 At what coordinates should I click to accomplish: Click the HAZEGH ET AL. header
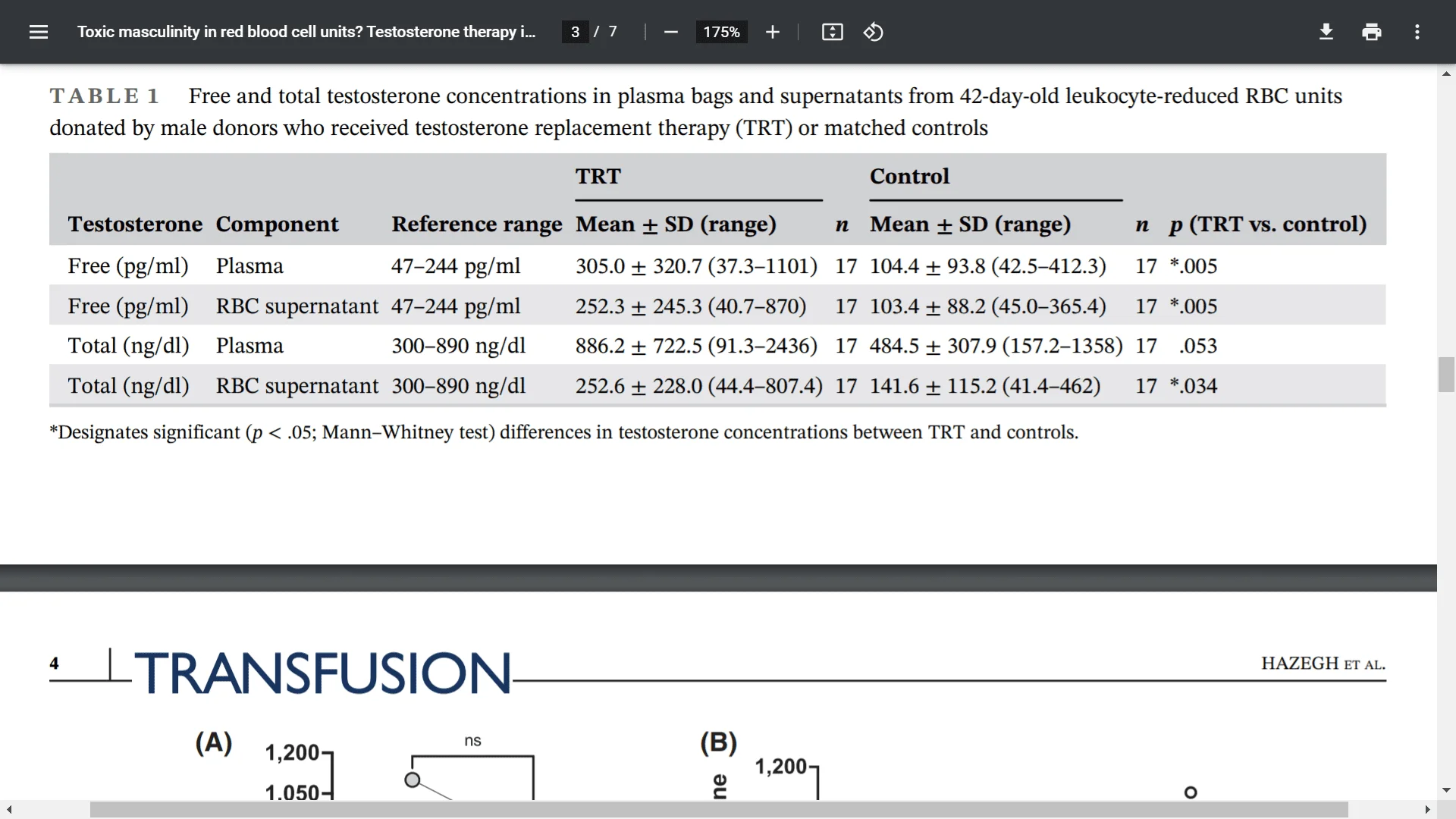tap(1323, 664)
